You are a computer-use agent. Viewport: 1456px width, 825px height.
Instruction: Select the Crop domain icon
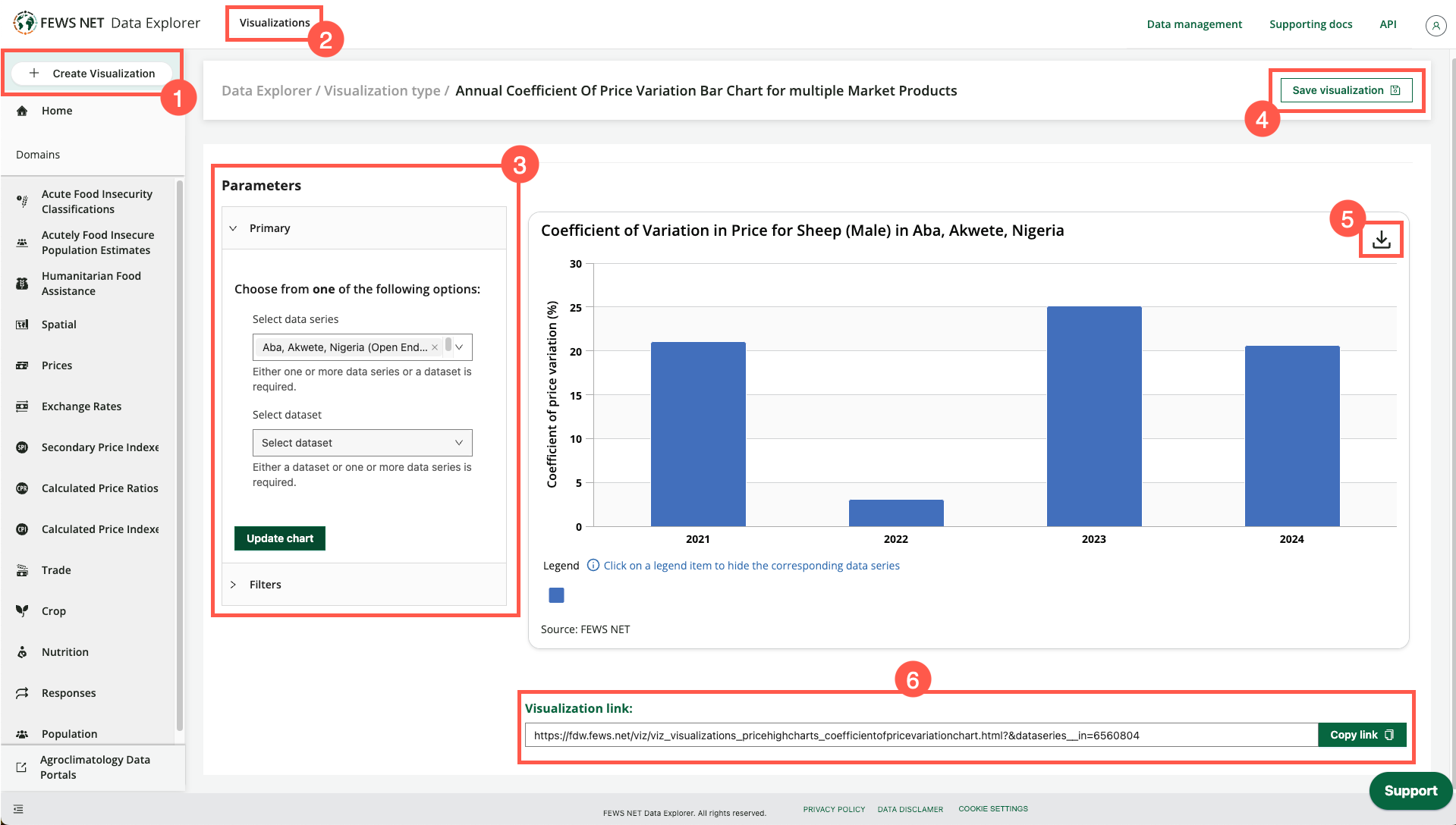(x=21, y=610)
